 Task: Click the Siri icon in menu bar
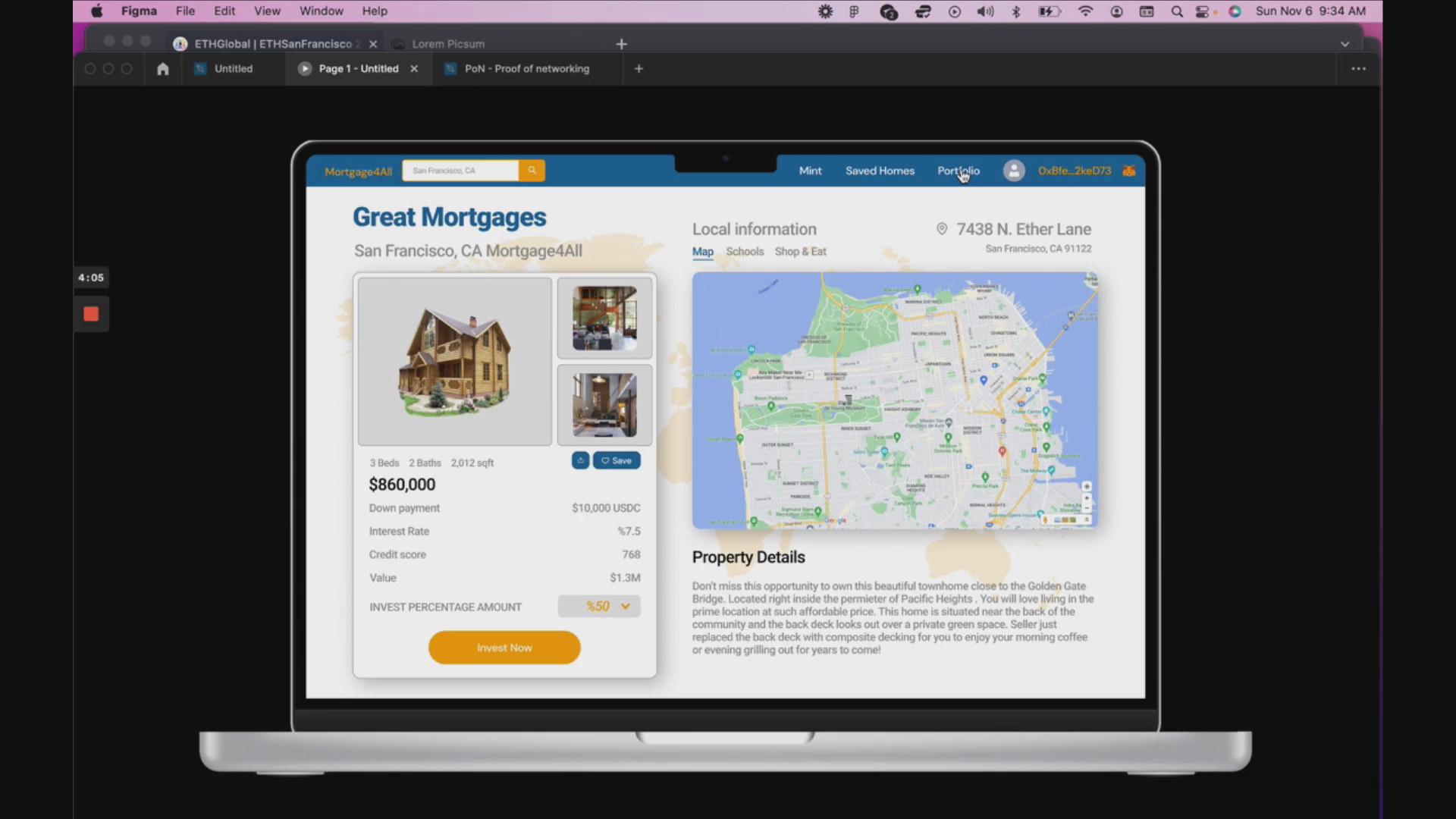tap(1235, 11)
